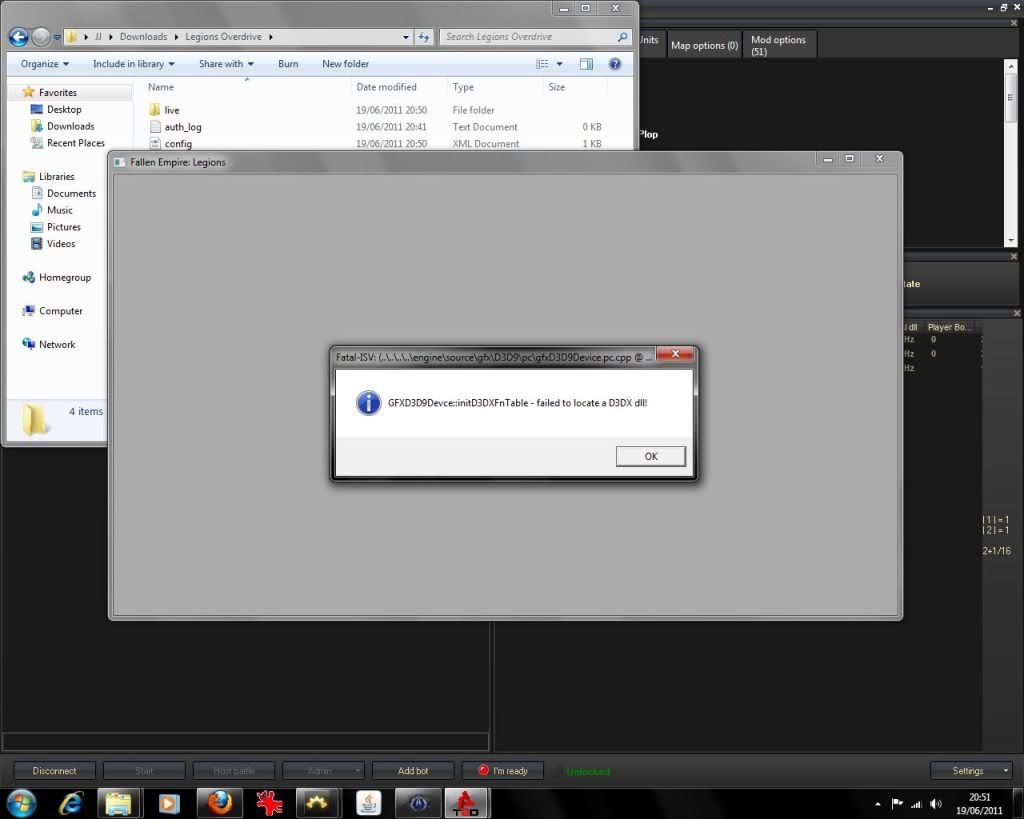Select Documents library in the navigation pane
This screenshot has height=819, width=1024.
pyautogui.click(x=71, y=193)
